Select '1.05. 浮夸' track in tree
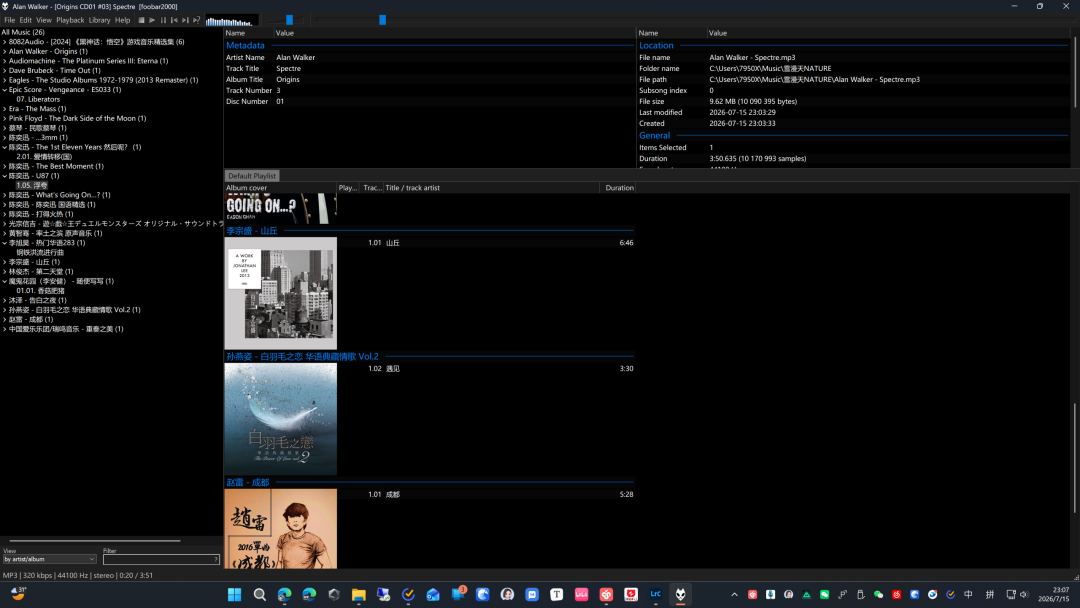This screenshot has width=1080, height=608. 32,185
